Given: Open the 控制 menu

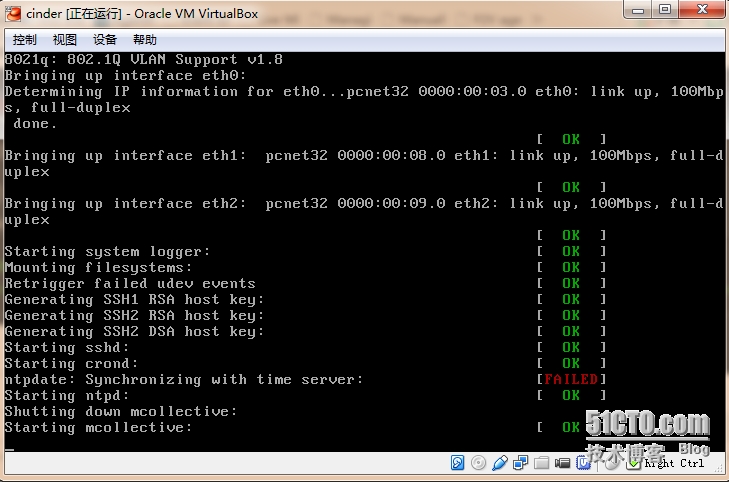Looking at the screenshot, I should [x=25, y=40].
